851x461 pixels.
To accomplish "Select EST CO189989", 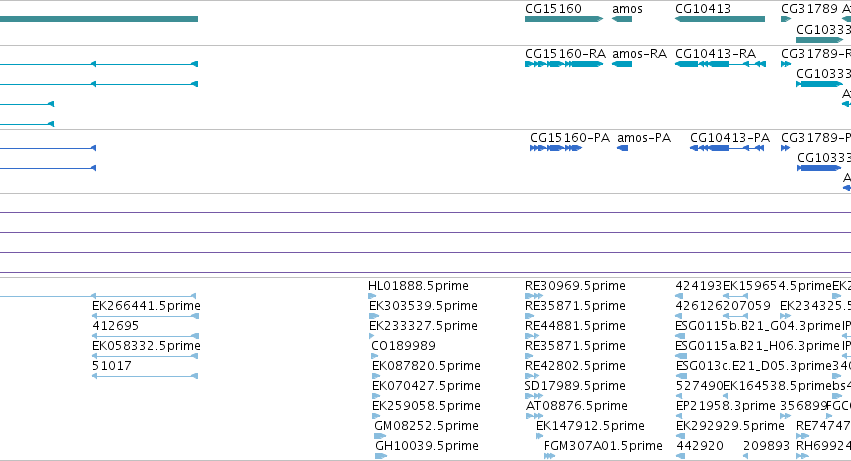I will pos(403,346).
